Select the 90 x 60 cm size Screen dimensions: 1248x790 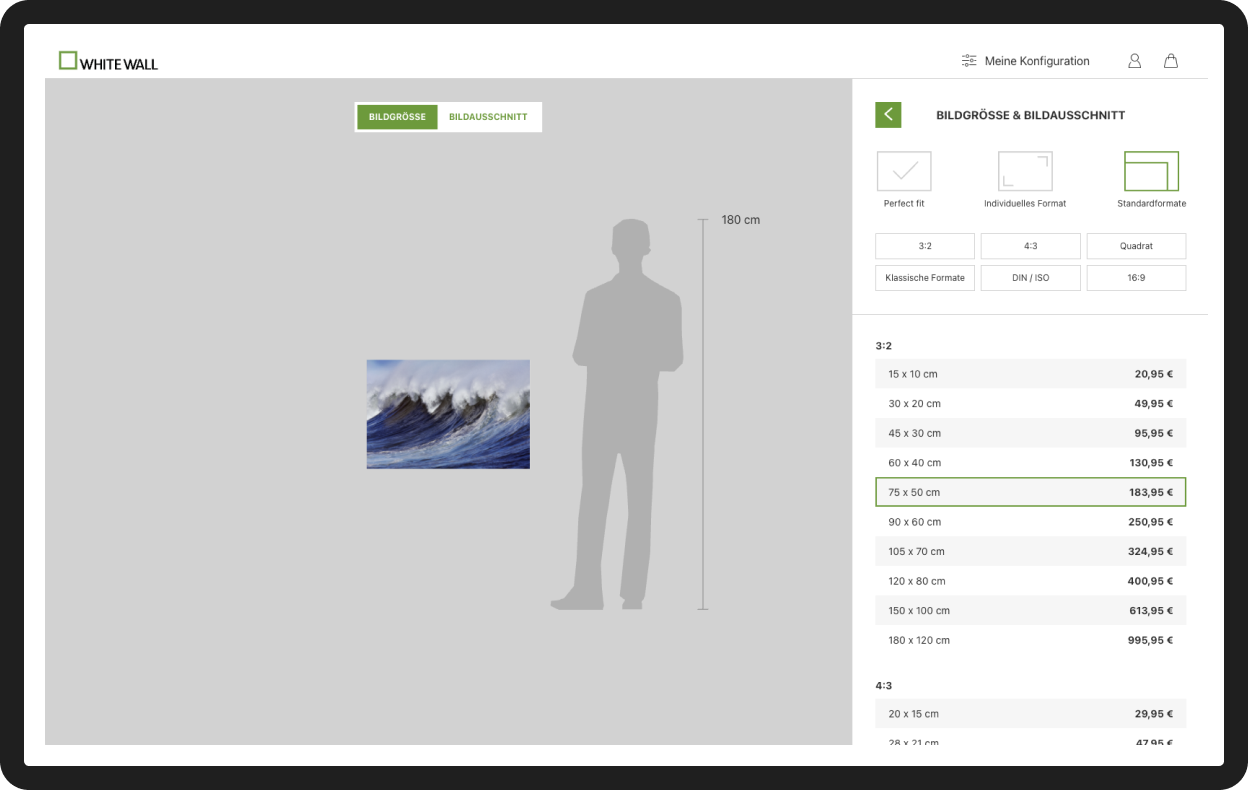pyautogui.click(x=1030, y=522)
